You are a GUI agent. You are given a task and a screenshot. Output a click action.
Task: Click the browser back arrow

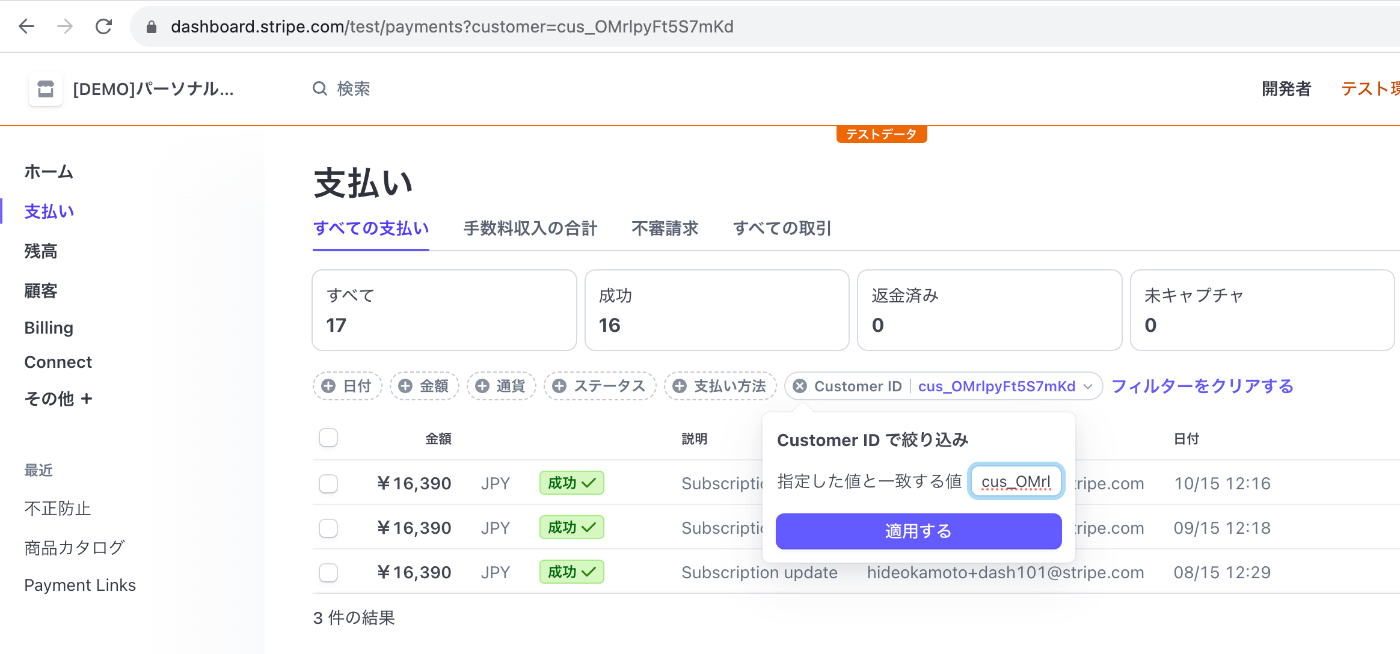26,27
